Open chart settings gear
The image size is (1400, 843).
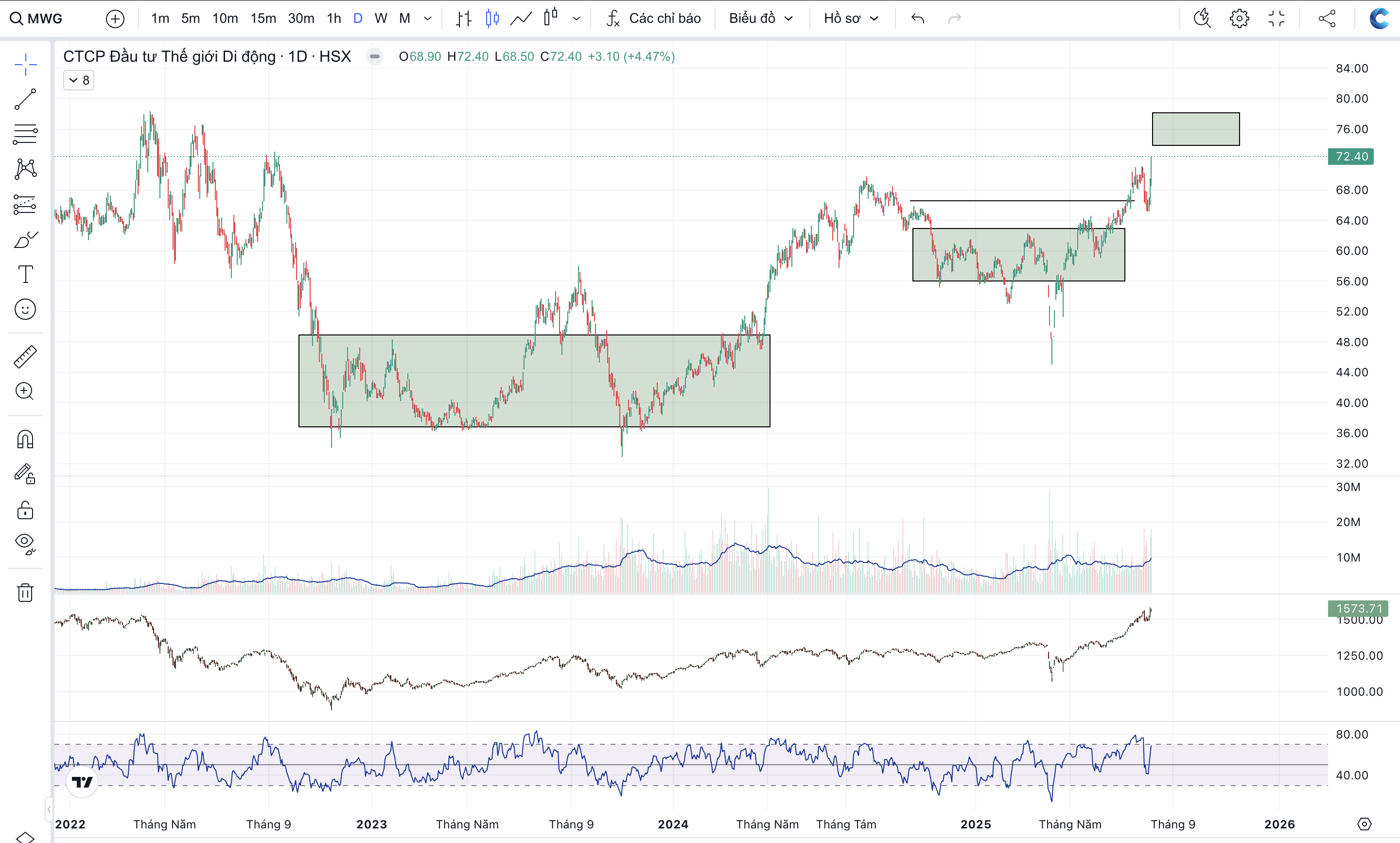pos(1239,18)
